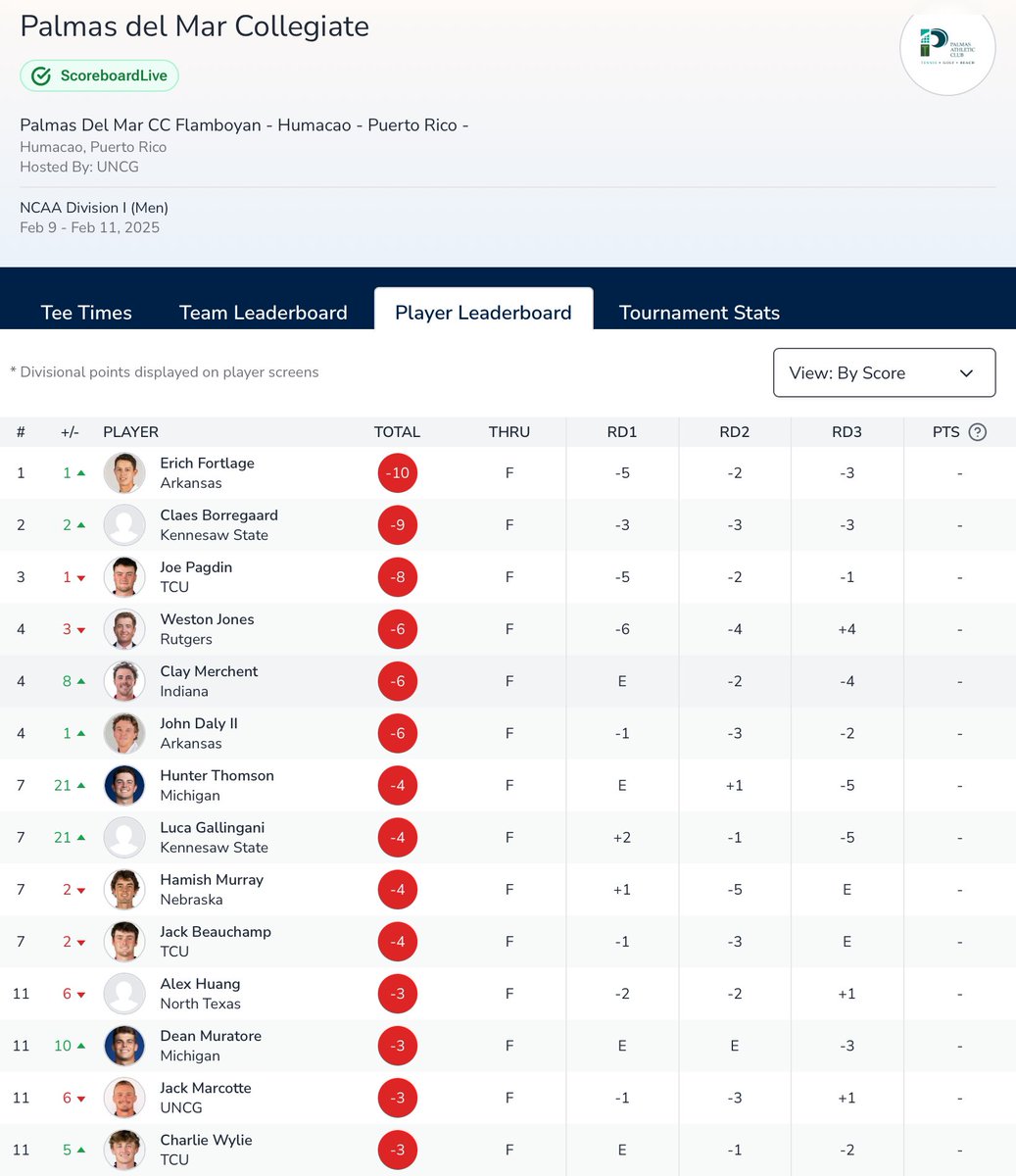Click Clay Merchent's player photo

click(x=124, y=681)
